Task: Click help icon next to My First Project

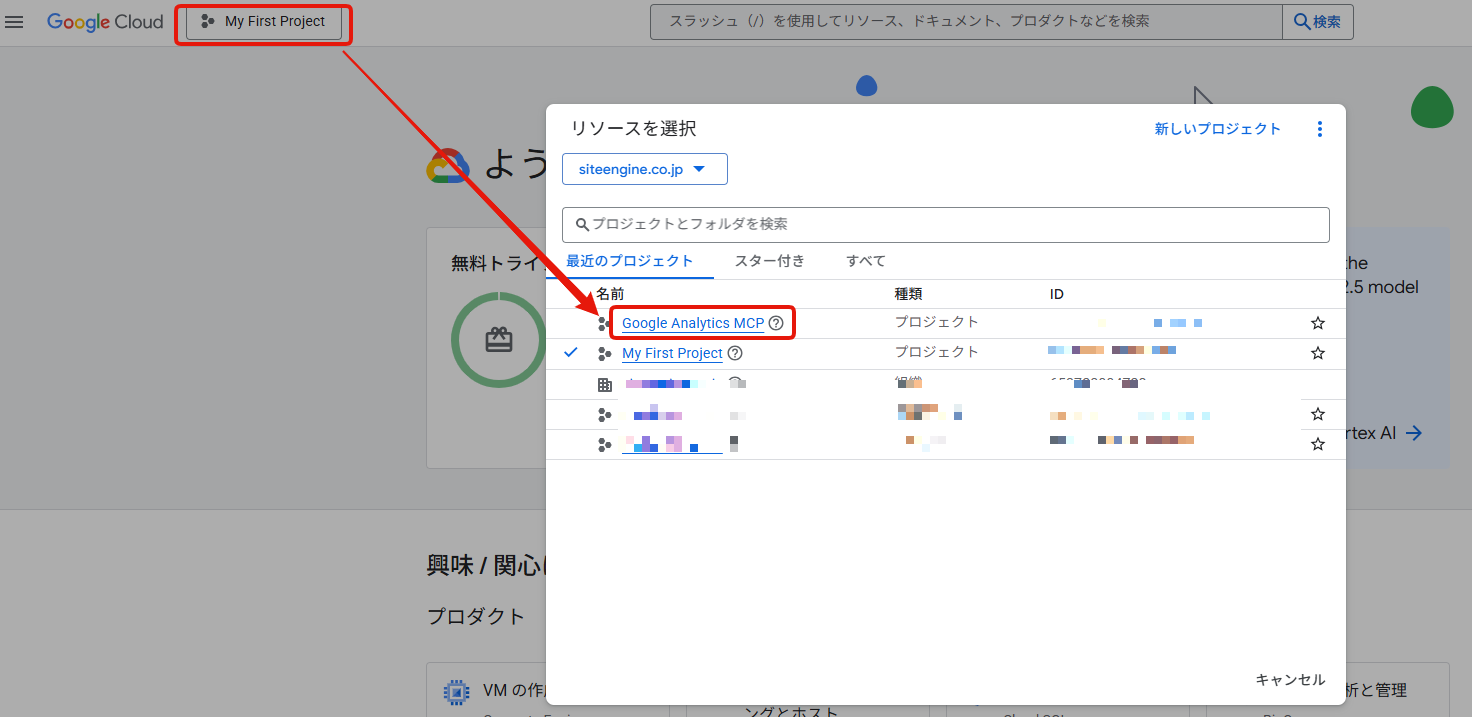Action: (735, 353)
